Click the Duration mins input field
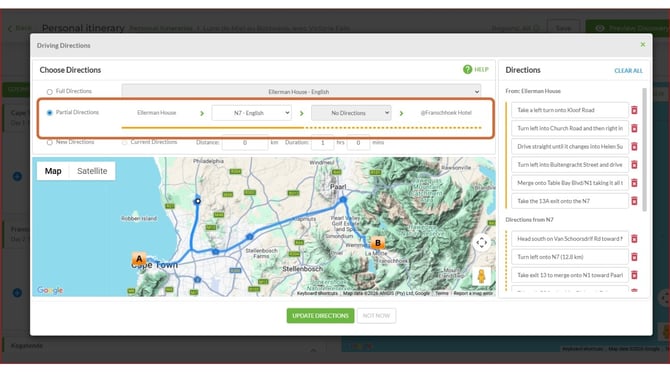 pyautogui.click(x=358, y=142)
